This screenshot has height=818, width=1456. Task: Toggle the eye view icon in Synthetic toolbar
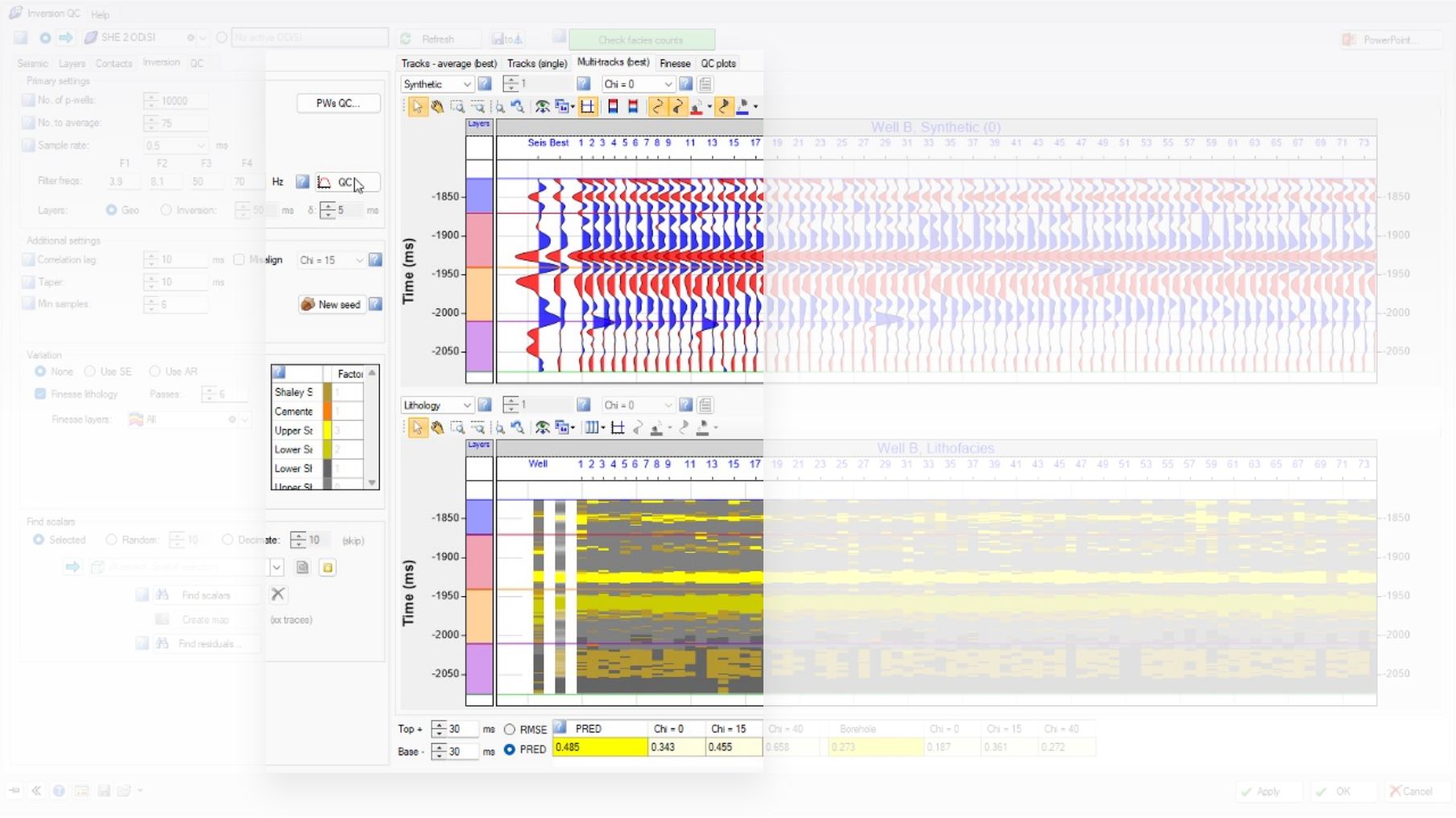point(543,106)
